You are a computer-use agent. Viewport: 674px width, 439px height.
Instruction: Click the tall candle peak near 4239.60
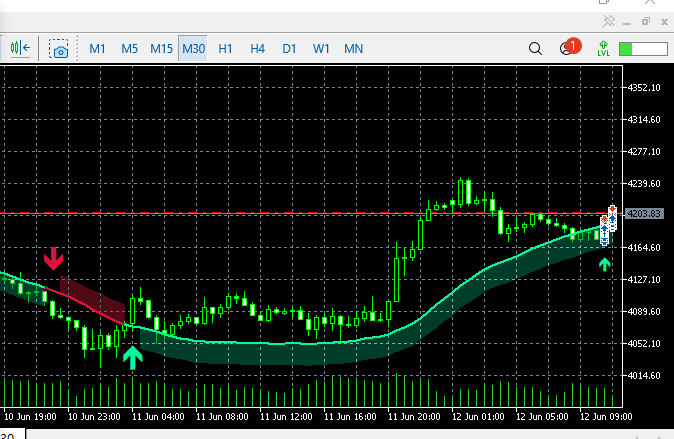tap(460, 191)
